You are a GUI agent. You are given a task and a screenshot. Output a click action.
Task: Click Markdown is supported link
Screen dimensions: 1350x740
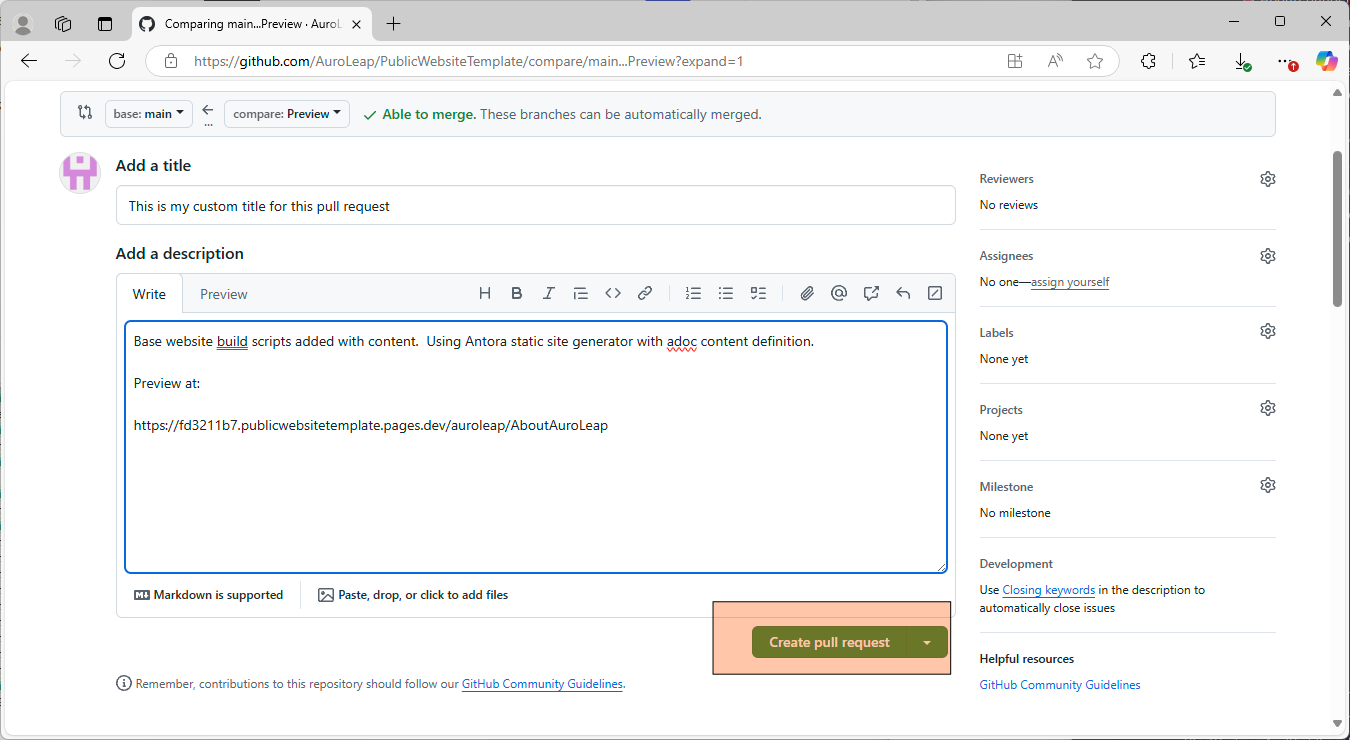[209, 595]
